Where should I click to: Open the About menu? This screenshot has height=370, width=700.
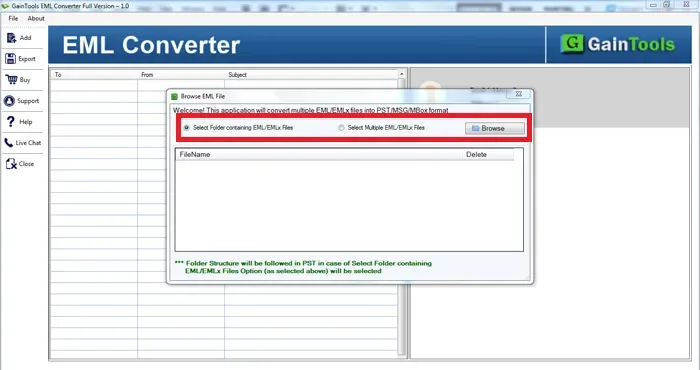(36, 18)
